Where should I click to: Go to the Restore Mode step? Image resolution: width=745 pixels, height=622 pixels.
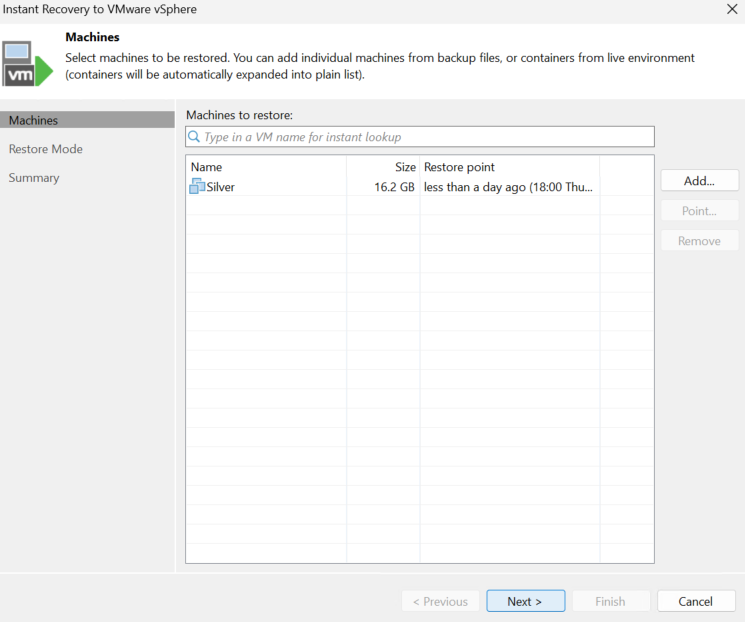46,149
